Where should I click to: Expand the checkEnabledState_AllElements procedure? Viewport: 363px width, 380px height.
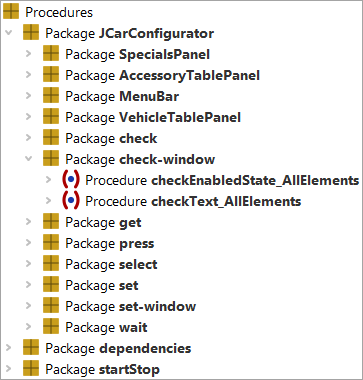[x=49, y=180]
